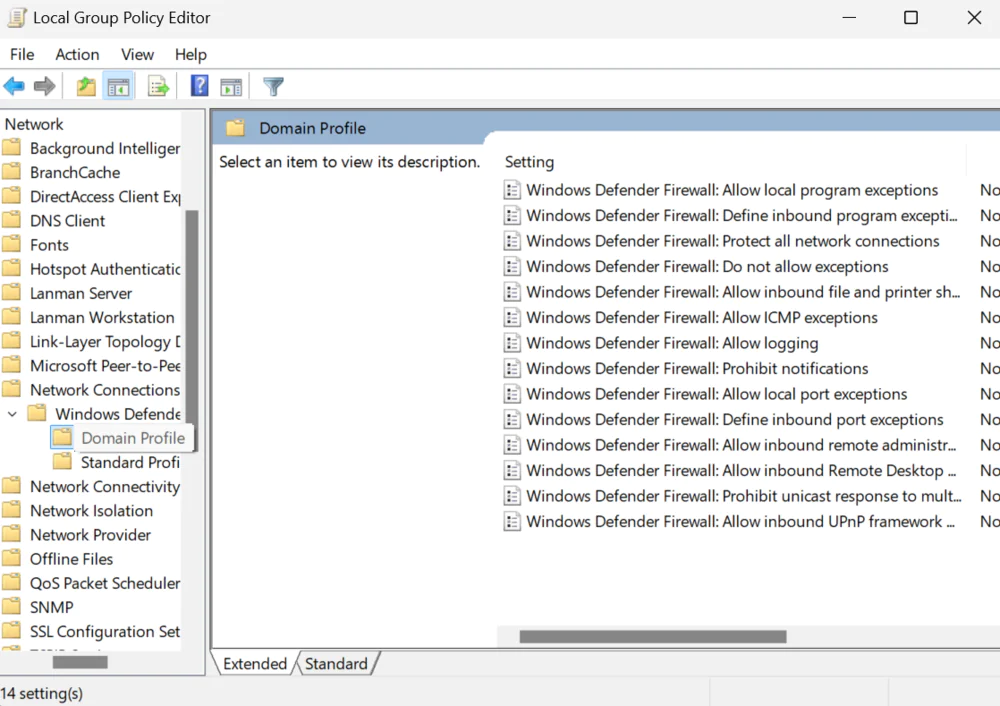Open the View menu

[x=137, y=54]
